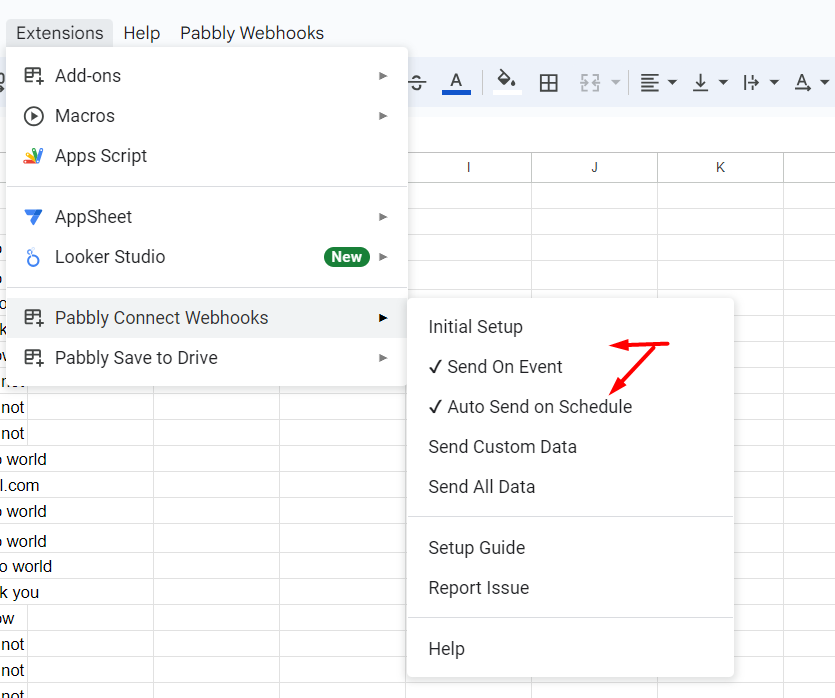The image size is (835, 698).
Task: Choose Send All Data
Action: (570, 486)
